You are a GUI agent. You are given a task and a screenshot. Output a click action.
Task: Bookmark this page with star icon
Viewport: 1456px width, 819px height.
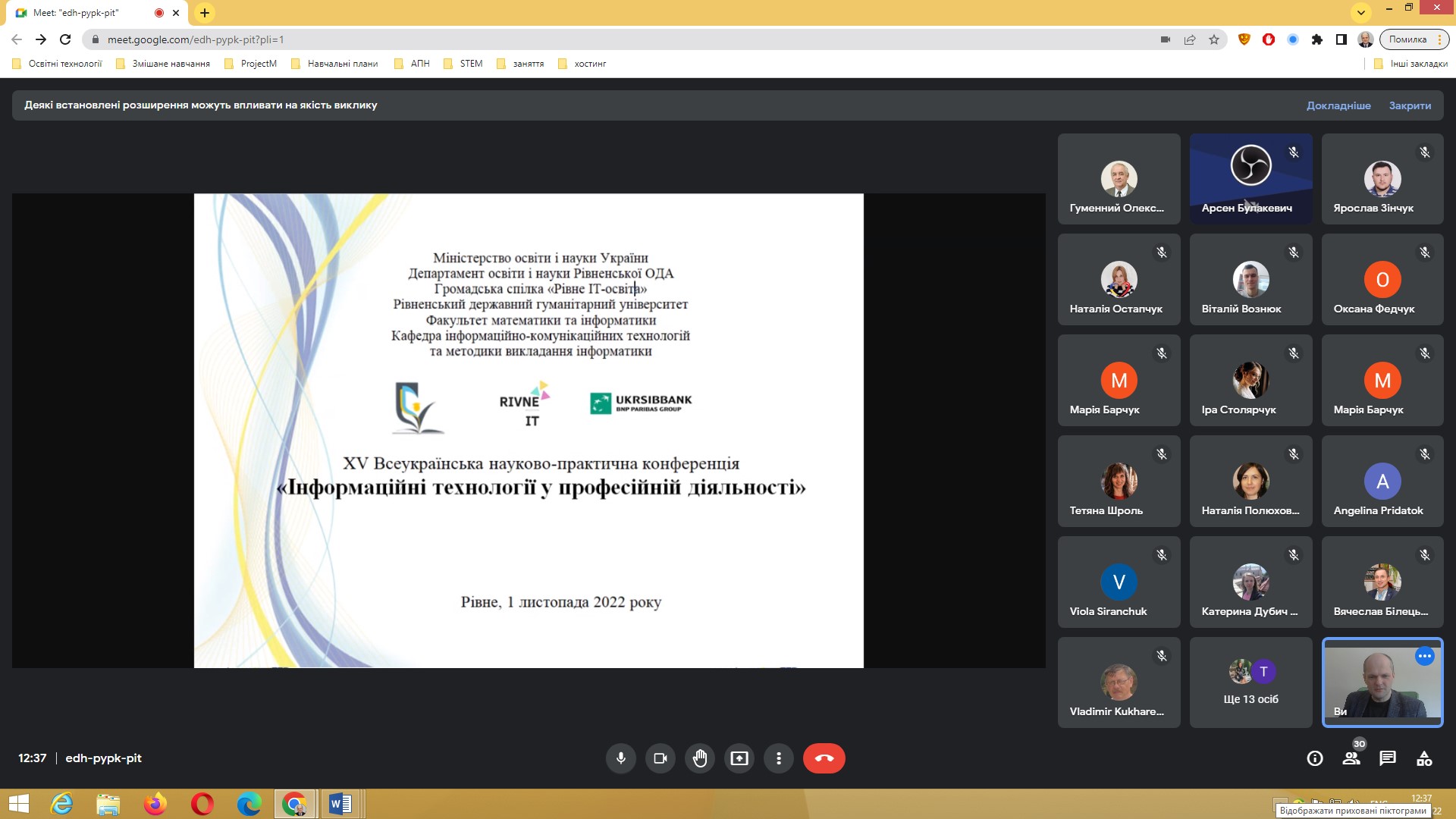(x=1214, y=39)
